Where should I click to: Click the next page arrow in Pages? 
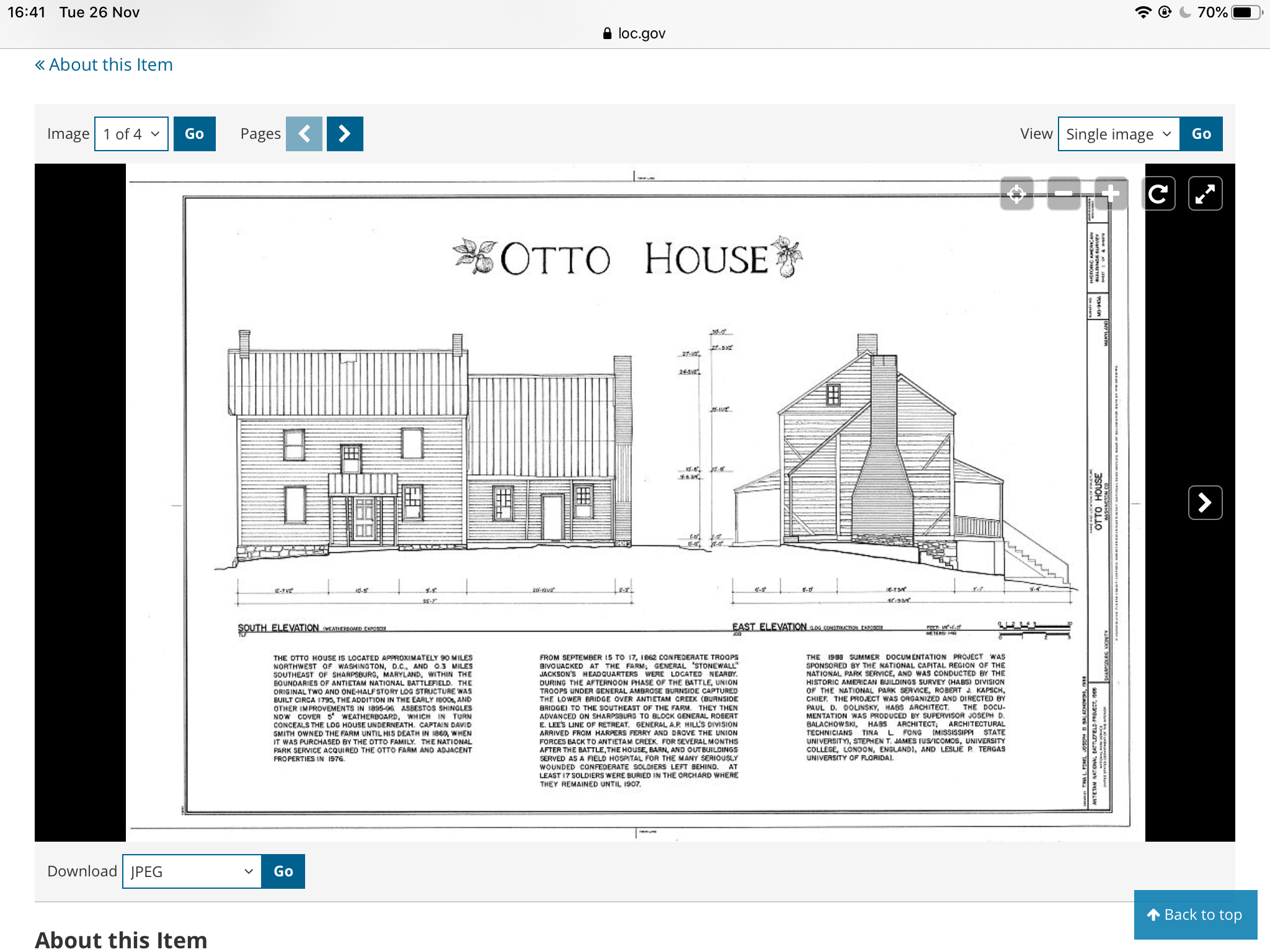tap(345, 134)
